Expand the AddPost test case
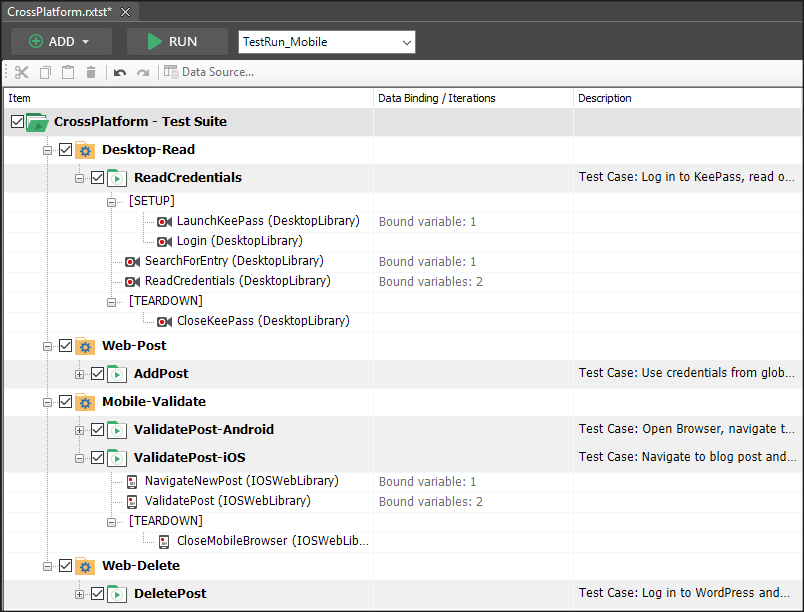The width and height of the screenshot is (804, 612). point(79,374)
